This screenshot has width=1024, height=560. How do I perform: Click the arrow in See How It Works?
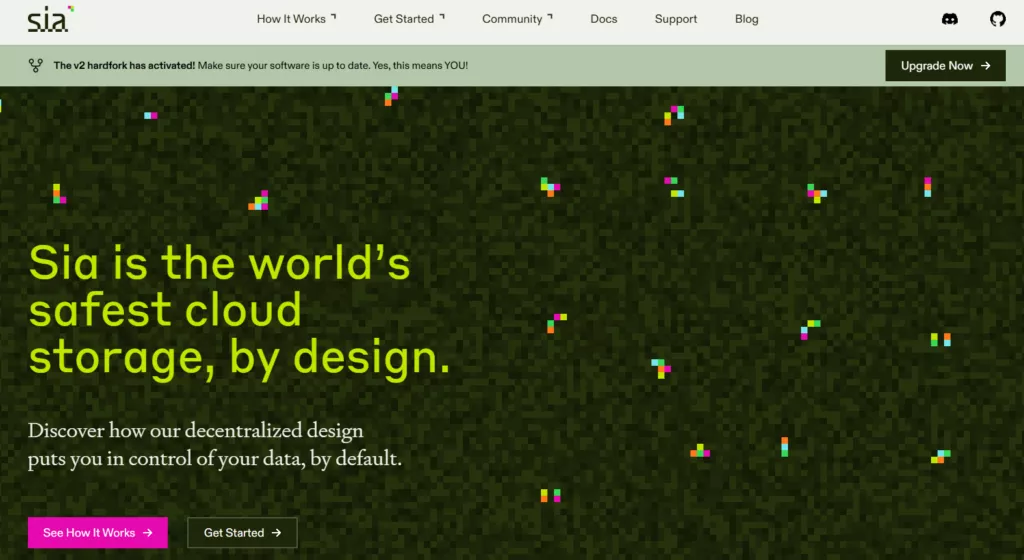pos(148,533)
